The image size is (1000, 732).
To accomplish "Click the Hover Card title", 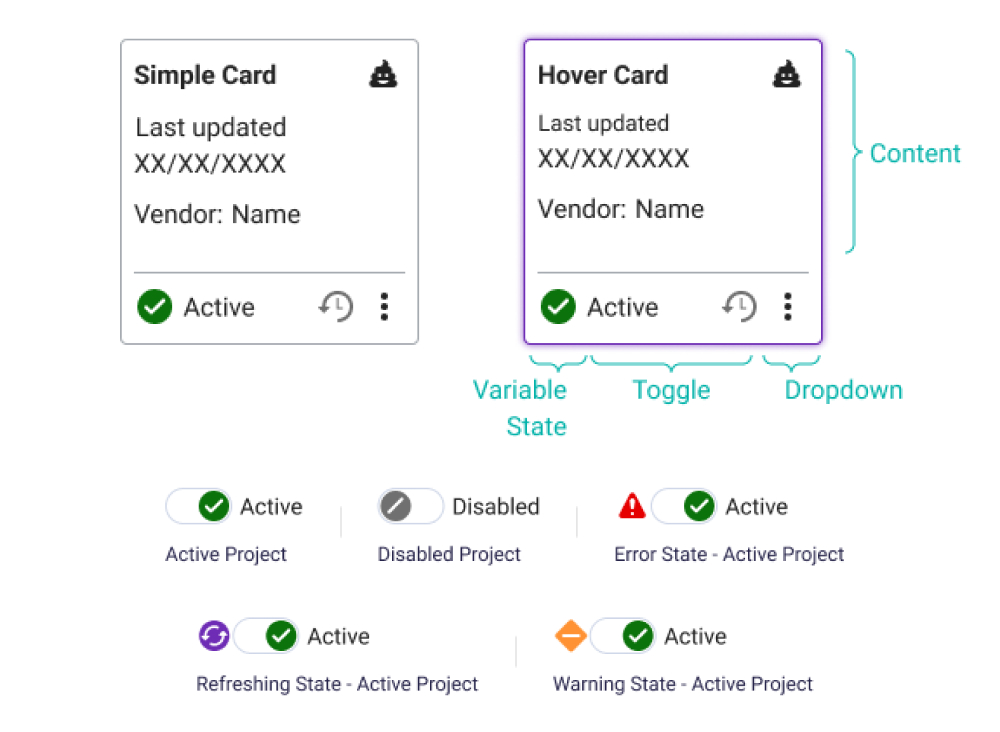I will point(603,75).
